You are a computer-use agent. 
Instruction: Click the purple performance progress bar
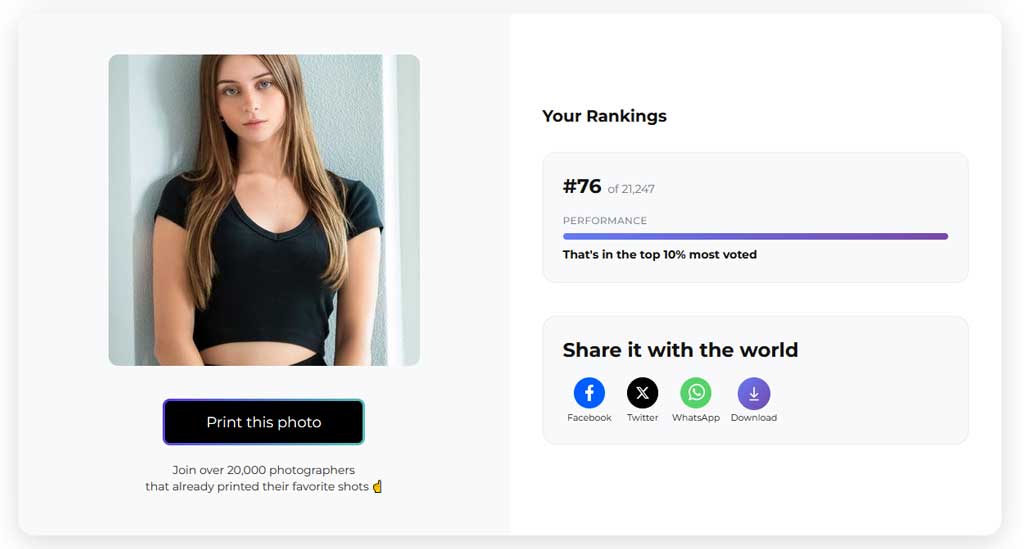(x=755, y=237)
